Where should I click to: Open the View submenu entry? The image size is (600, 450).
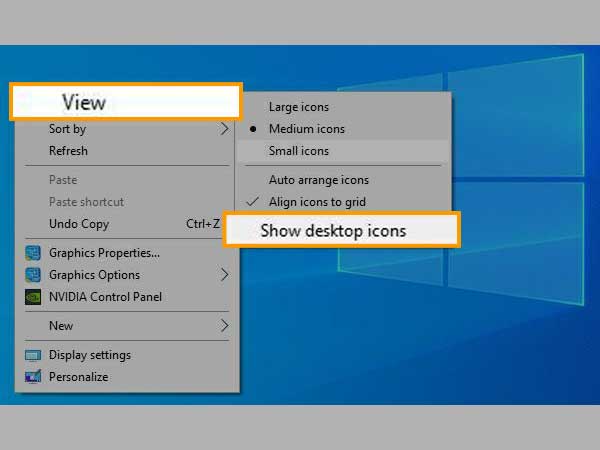(x=126, y=102)
